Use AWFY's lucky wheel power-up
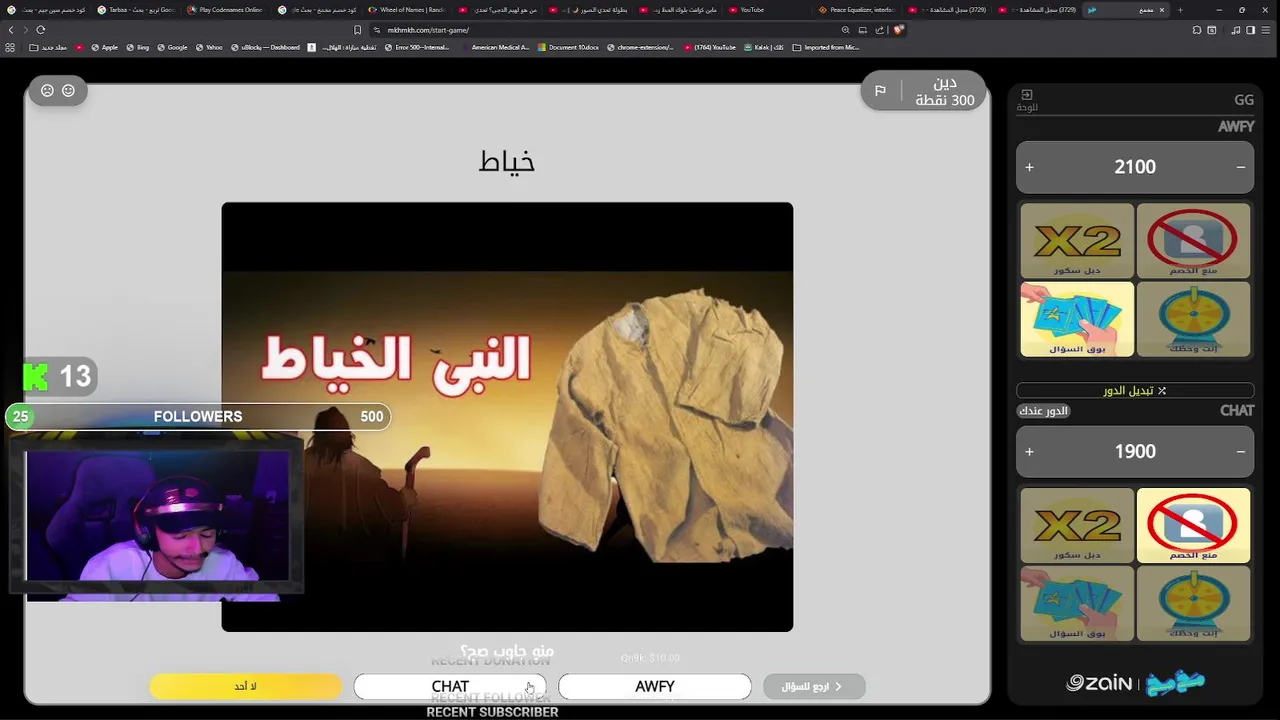The height and width of the screenshot is (720, 1280). tap(1193, 319)
